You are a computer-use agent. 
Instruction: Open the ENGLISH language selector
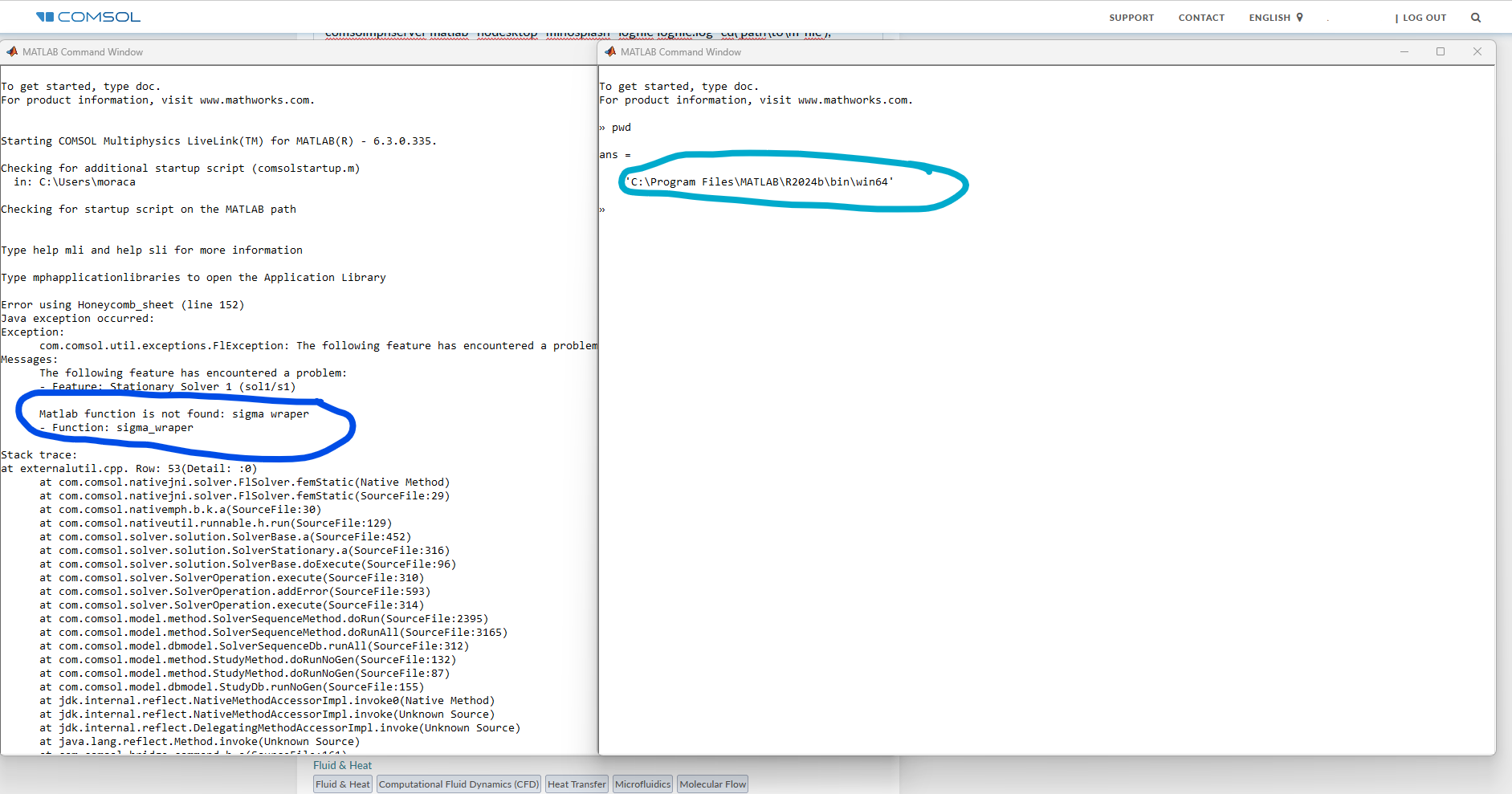coord(1270,18)
